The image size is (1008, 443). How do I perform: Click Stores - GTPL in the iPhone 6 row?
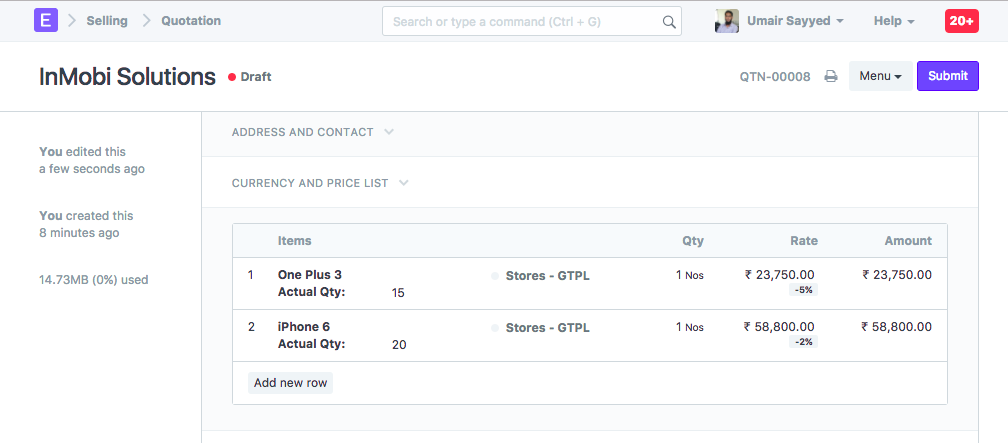[x=547, y=328]
